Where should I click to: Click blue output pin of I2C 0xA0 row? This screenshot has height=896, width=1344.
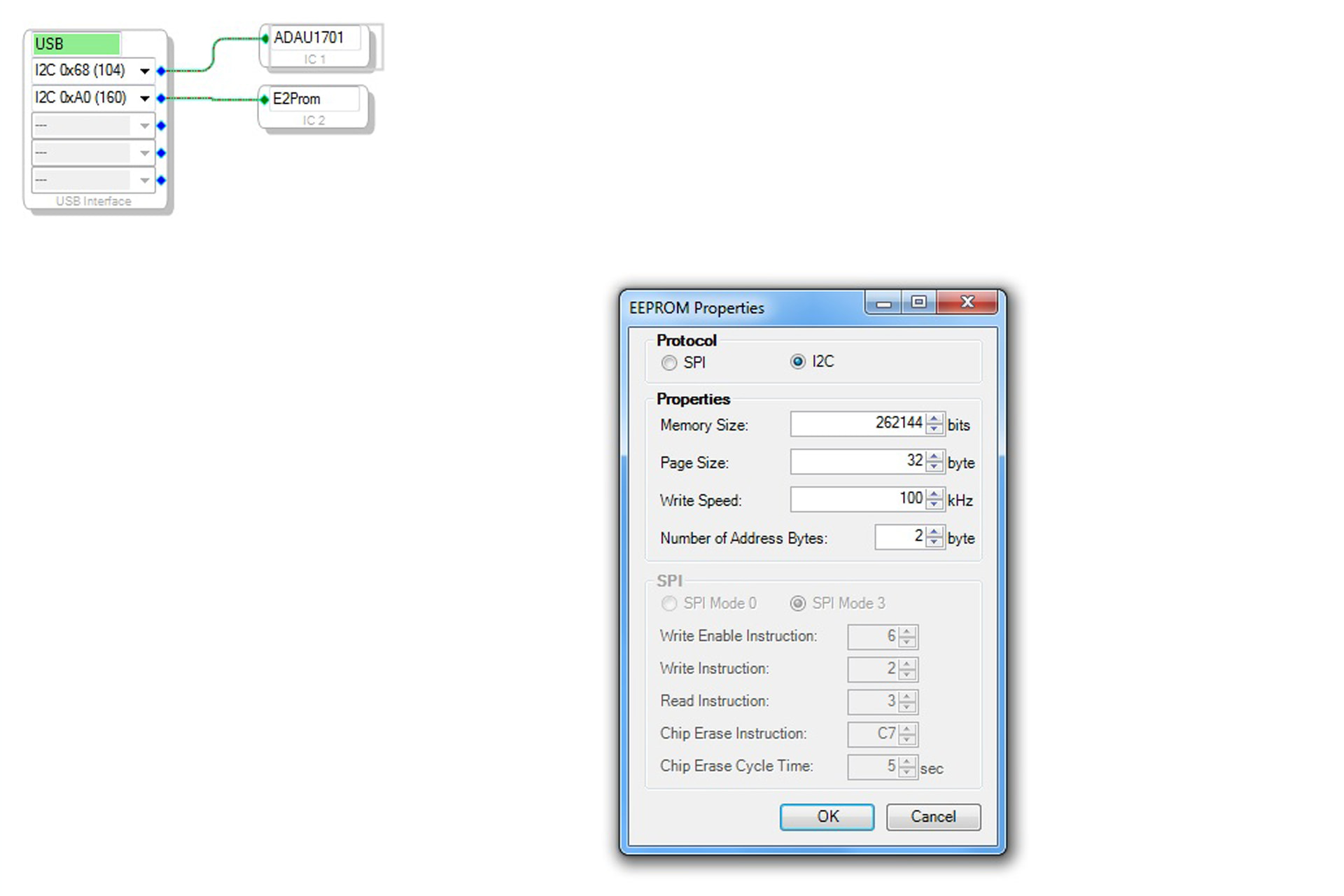click(x=161, y=98)
